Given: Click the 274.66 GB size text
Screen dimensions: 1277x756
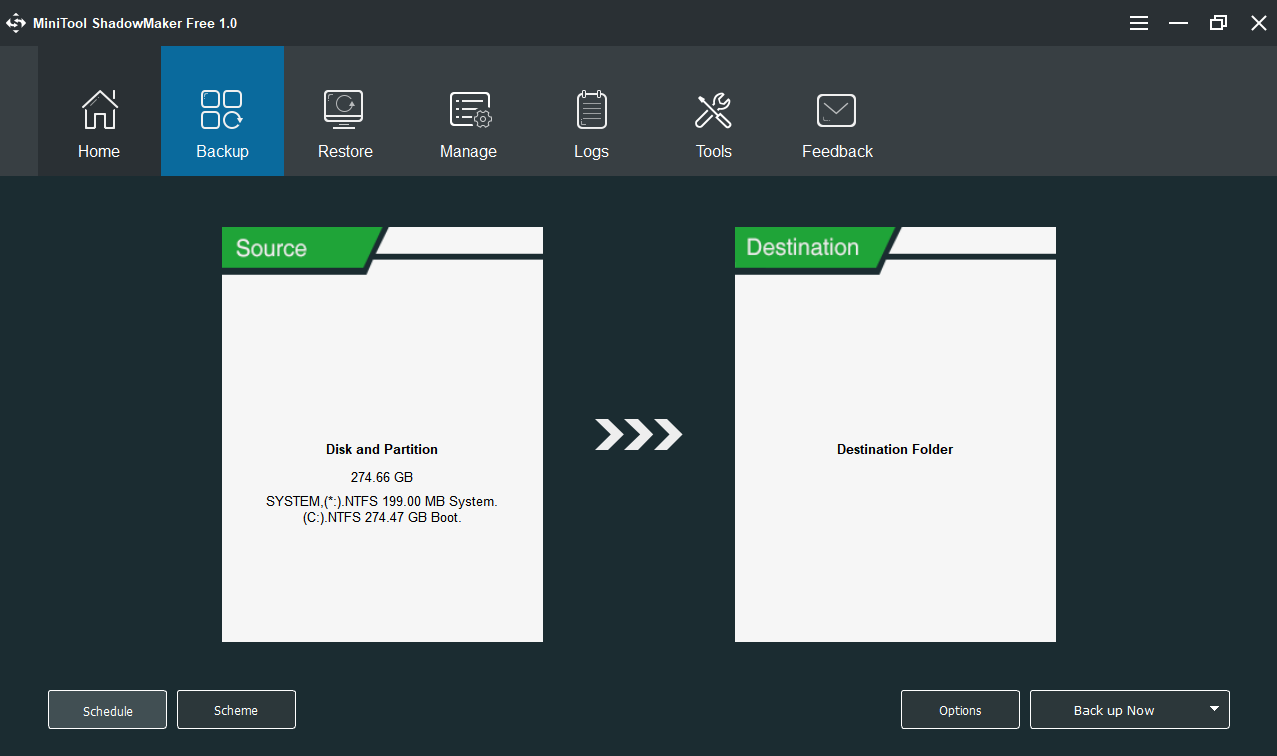Looking at the screenshot, I should pos(382,477).
